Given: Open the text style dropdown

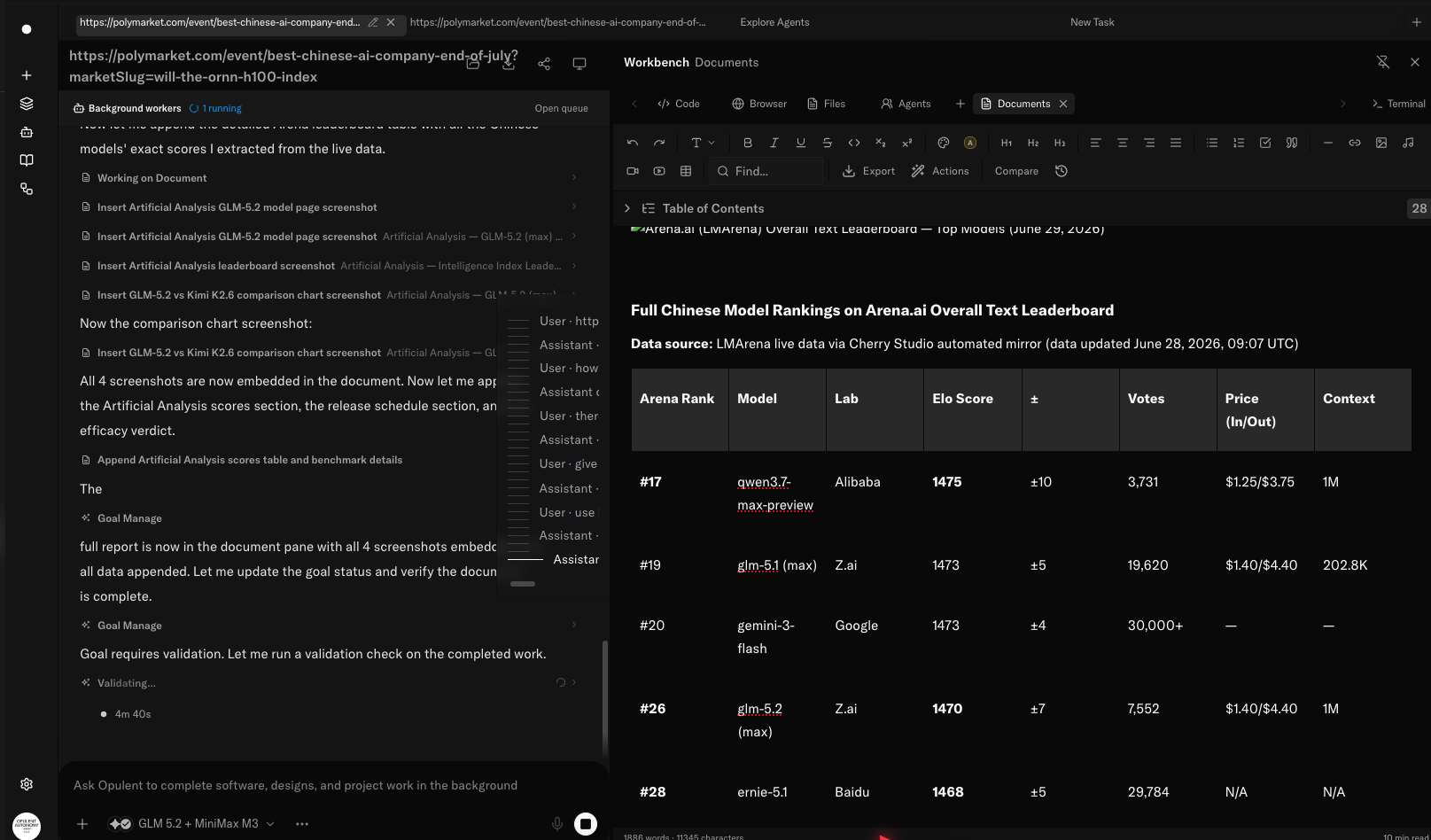Looking at the screenshot, I should [703, 143].
